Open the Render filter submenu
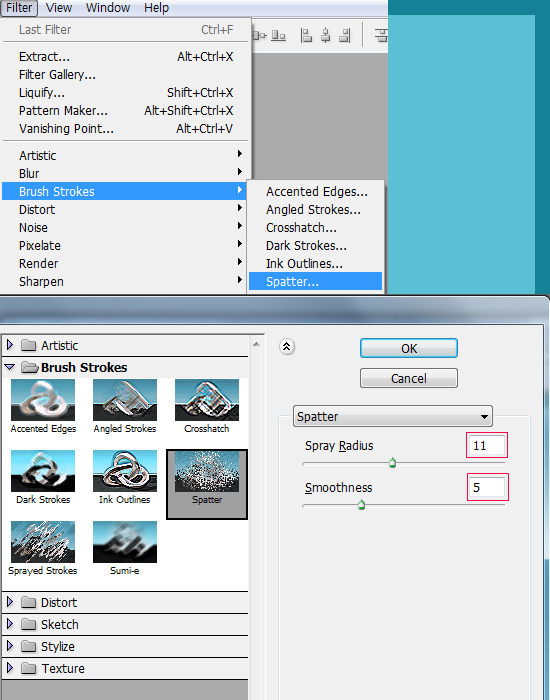550x700 pixels. (126, 263)
